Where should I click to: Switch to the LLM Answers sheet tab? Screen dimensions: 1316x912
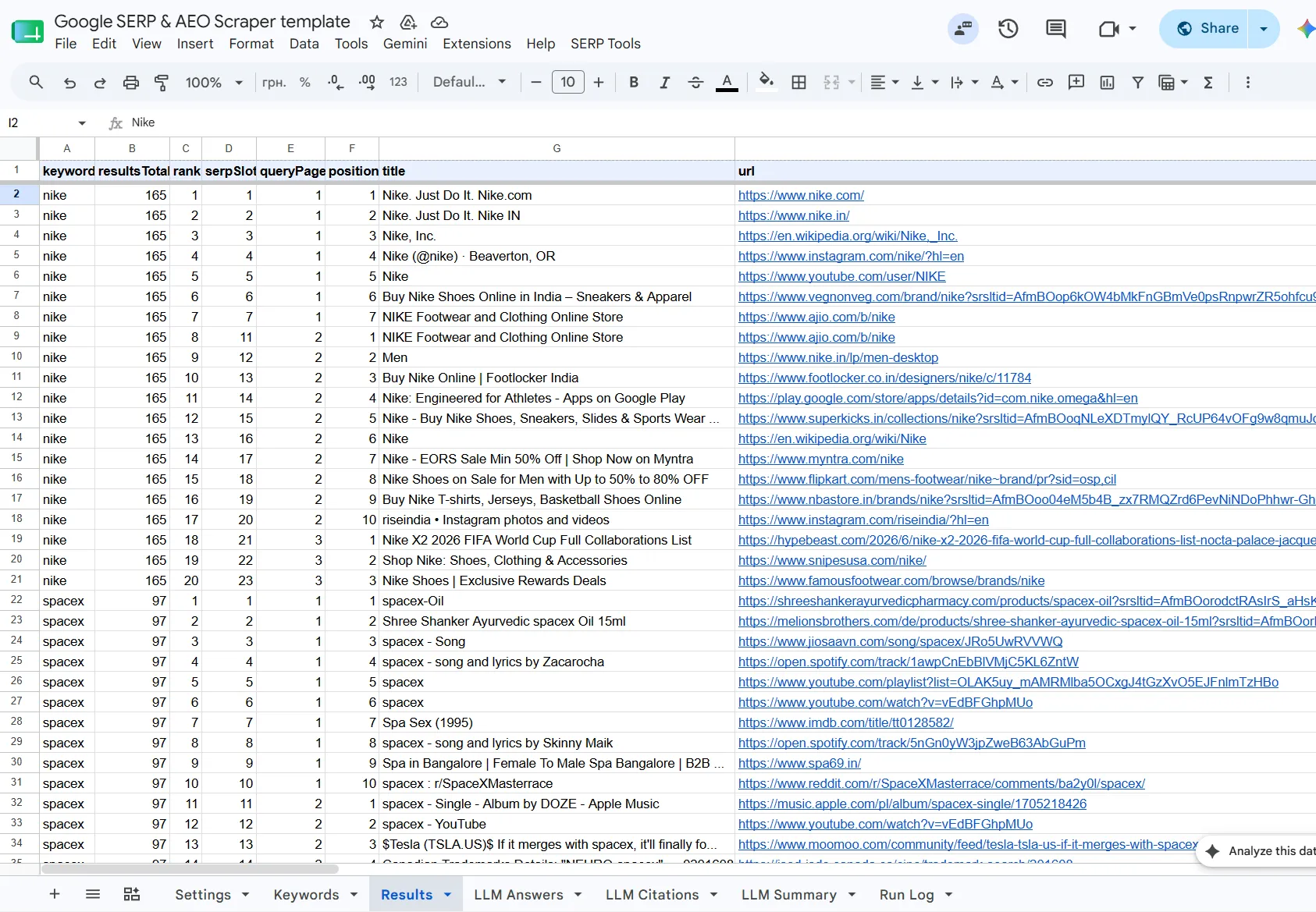tap(518, 894)
